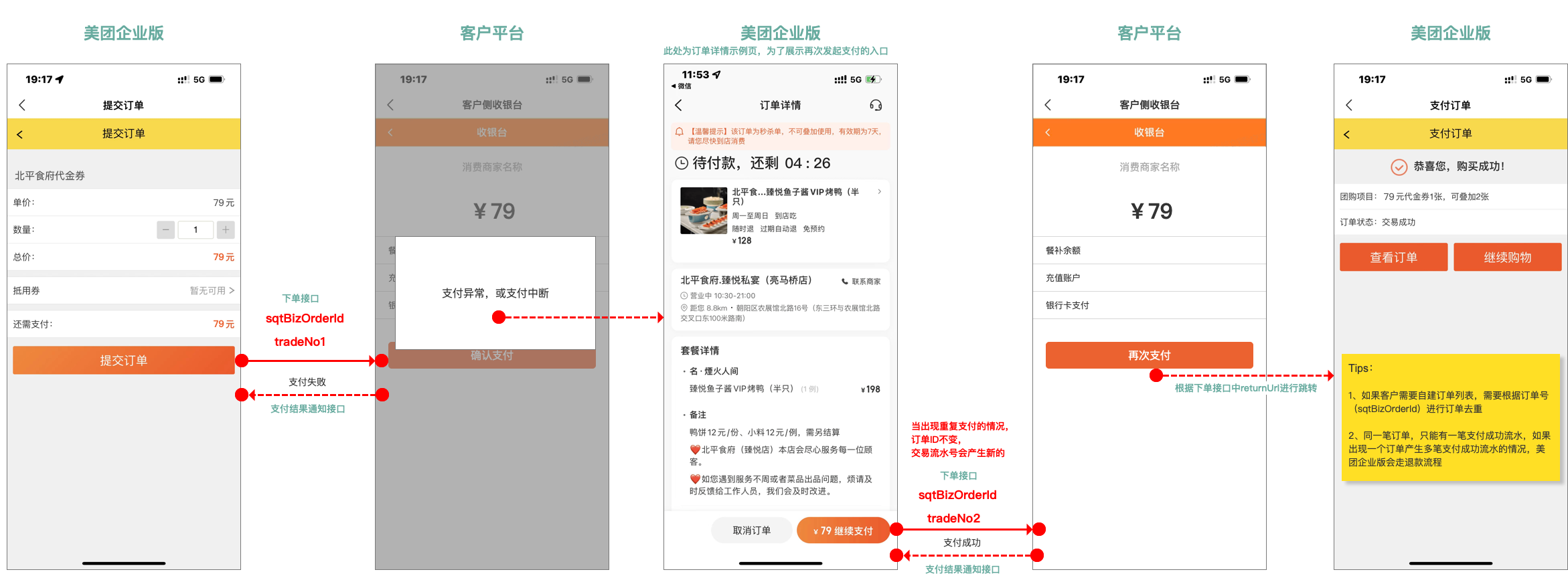The image size is (1568, 576).
Task: Open customer service headset icon
Action: pyautogui.click(x=876, y=105)
